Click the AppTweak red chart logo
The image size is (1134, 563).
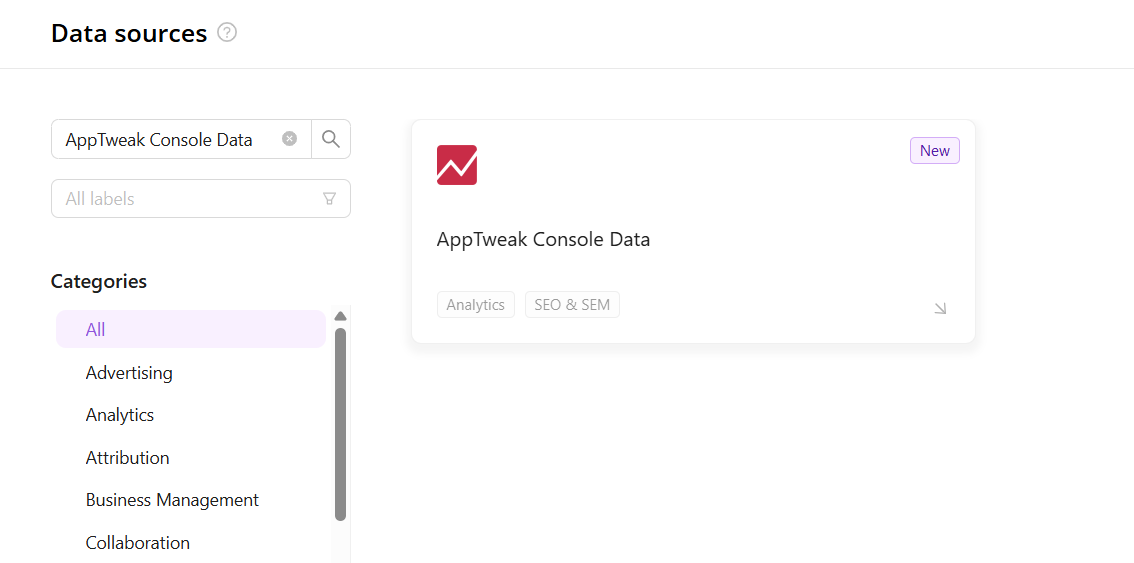point(457,165)
